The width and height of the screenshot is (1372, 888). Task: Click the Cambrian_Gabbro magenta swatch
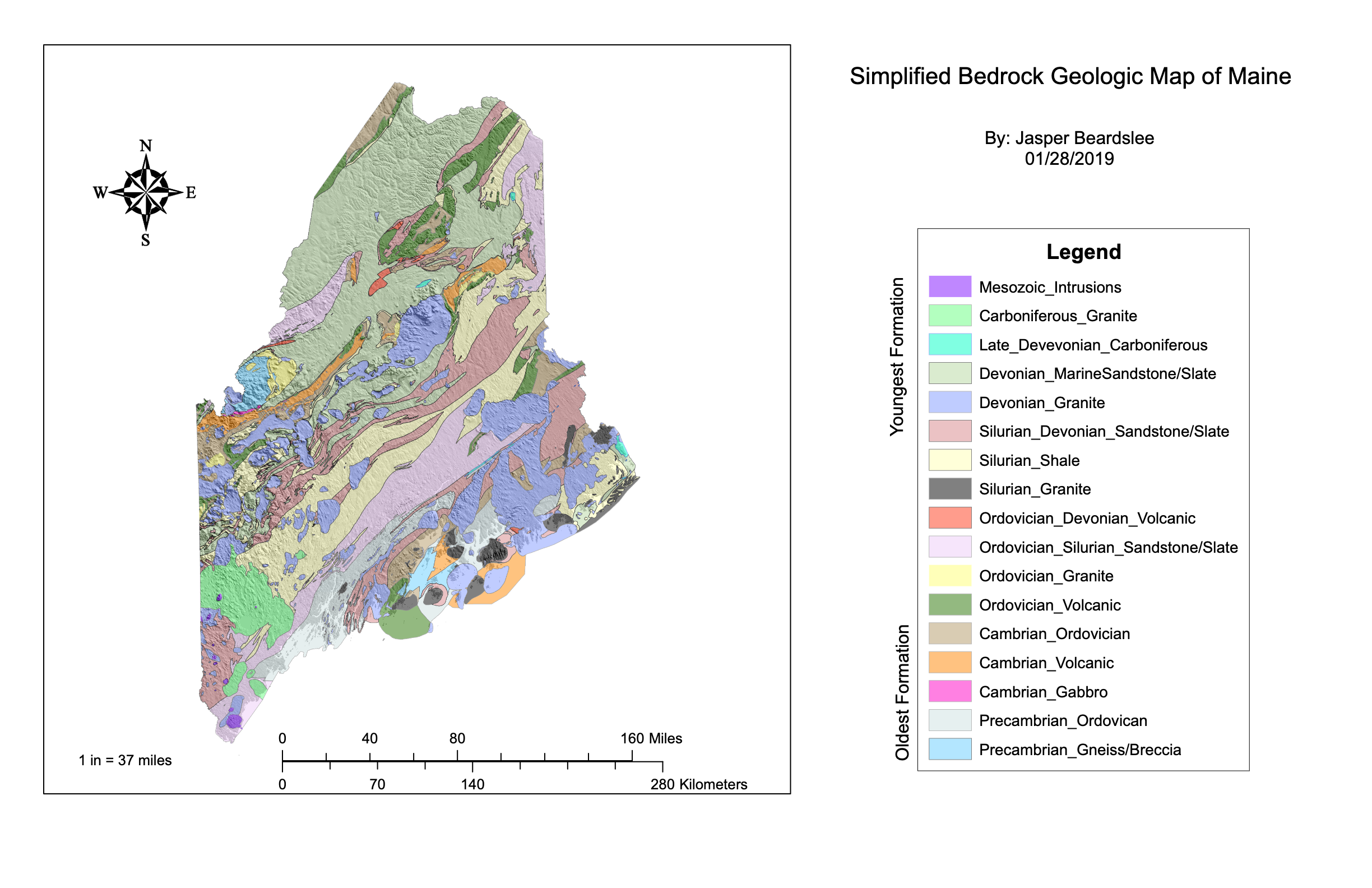click(x=949, y=691)
